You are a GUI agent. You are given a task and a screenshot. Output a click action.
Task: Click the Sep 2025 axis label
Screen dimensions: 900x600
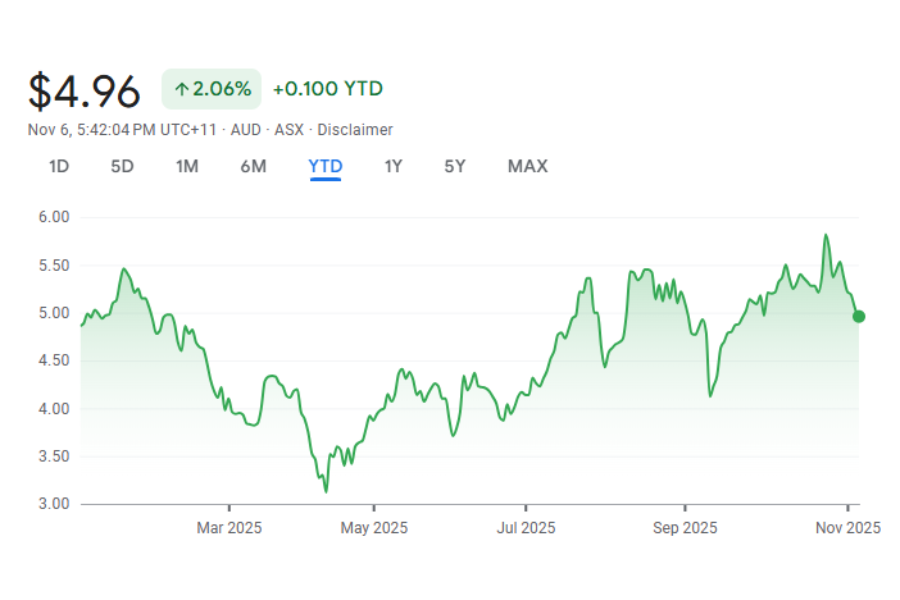click(685, 527)
